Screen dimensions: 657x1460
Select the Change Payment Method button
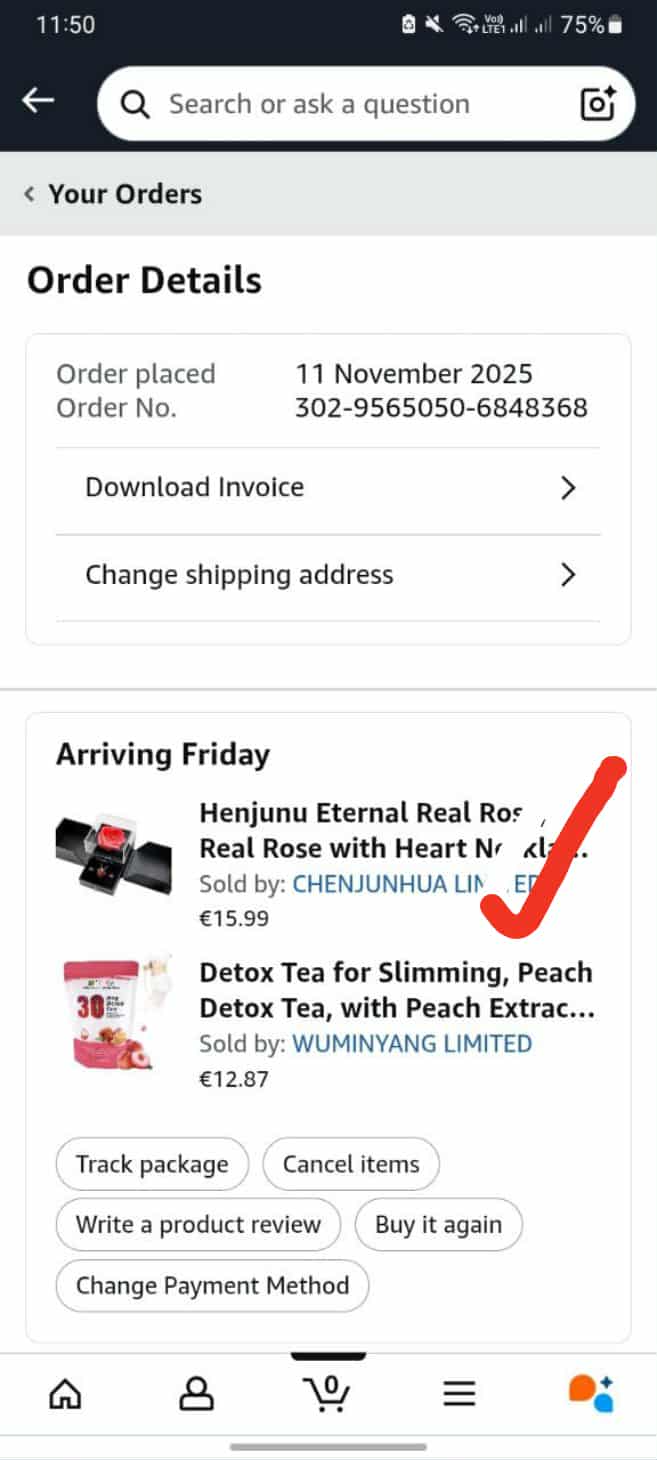coord(212,1286)
